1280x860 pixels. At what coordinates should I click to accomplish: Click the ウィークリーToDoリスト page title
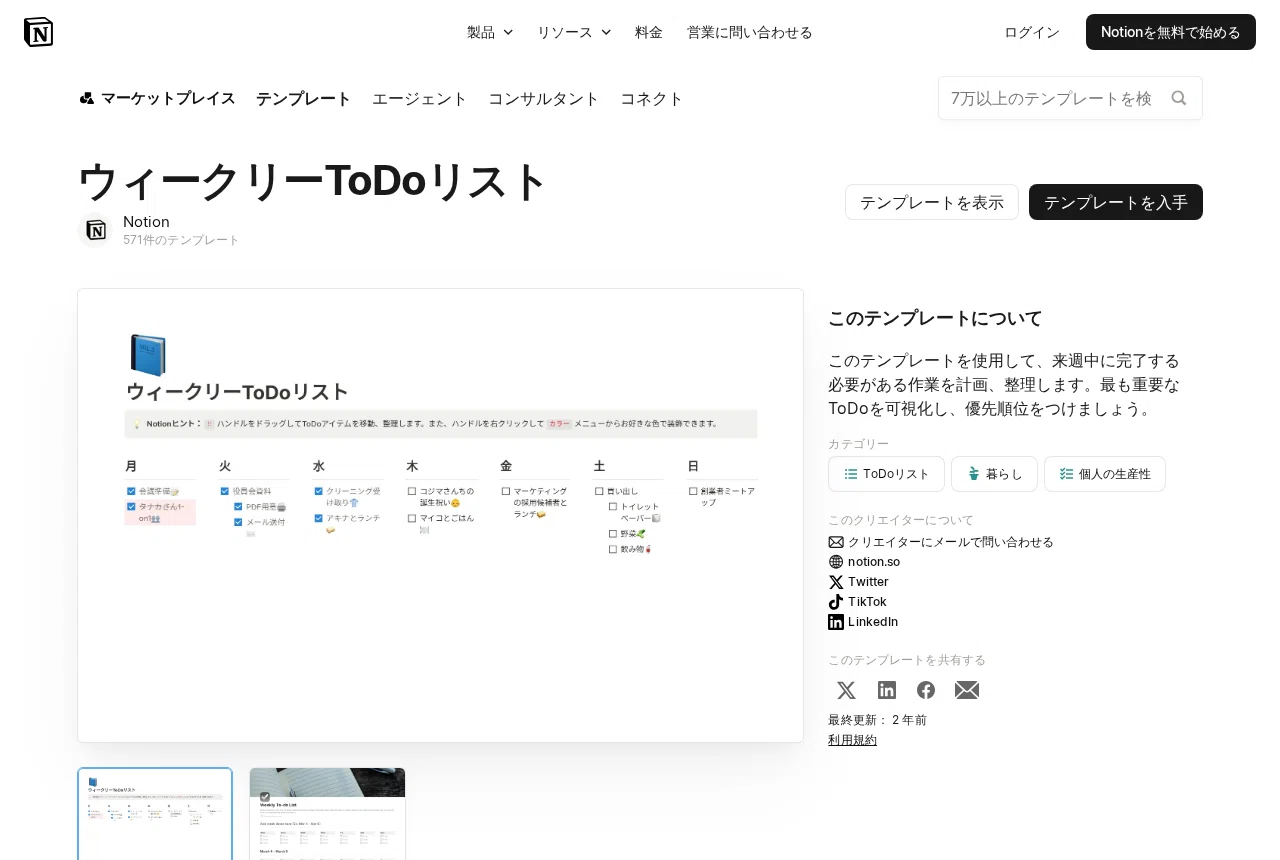coord(313,181)
